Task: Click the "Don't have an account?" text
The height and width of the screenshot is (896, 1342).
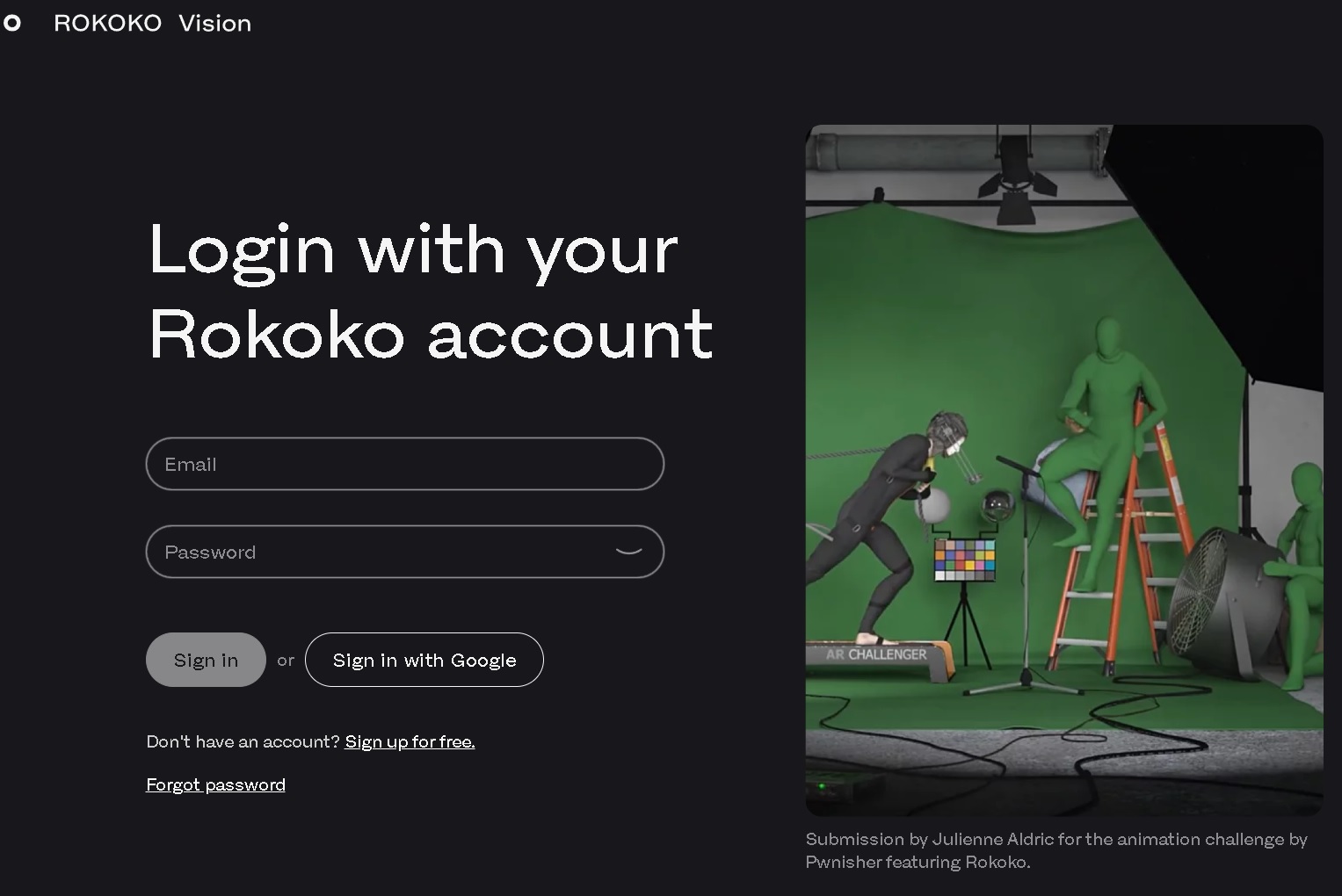Action: [243, 741]
